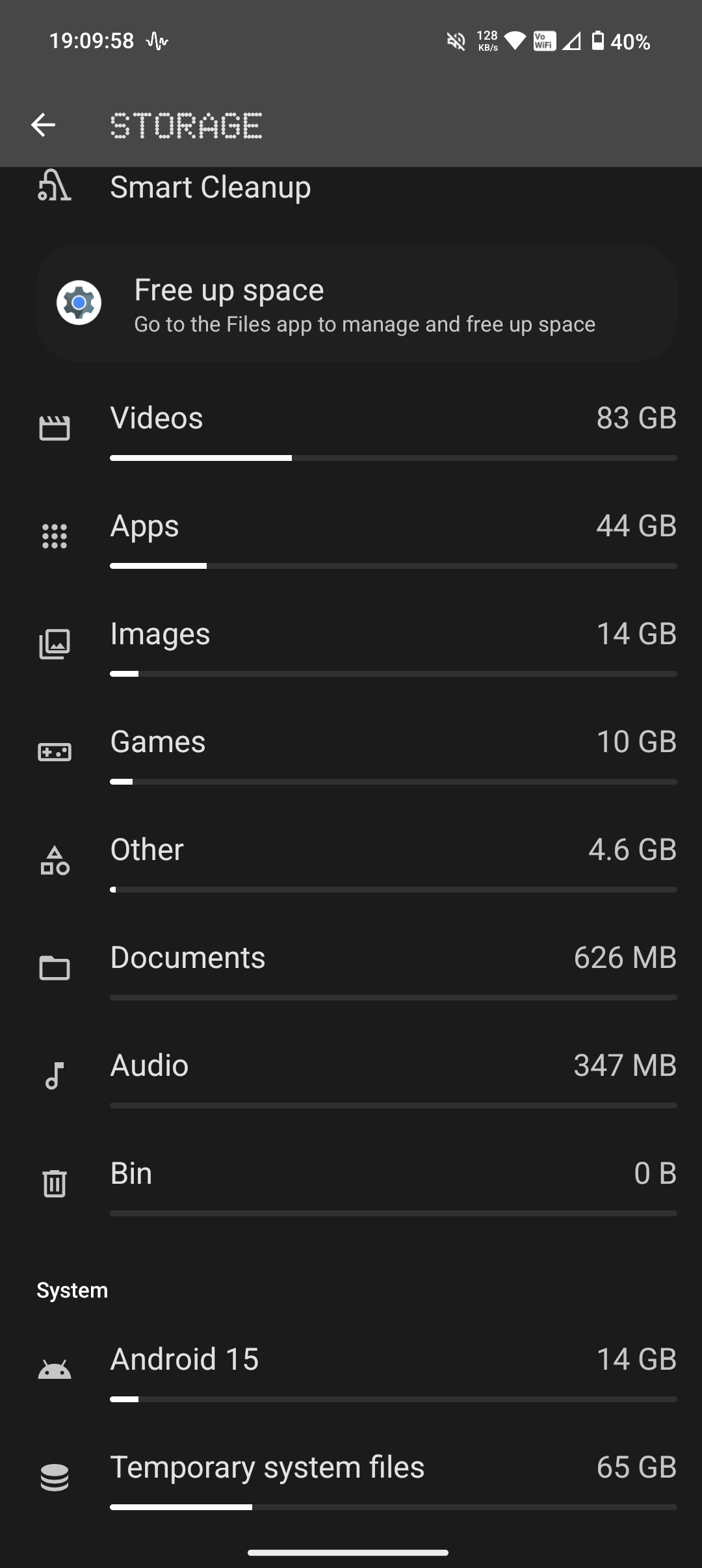This screenshot has width=702, height=1568.
Task: Tap the Smart Cleanup broom icon
Action: 55,186
